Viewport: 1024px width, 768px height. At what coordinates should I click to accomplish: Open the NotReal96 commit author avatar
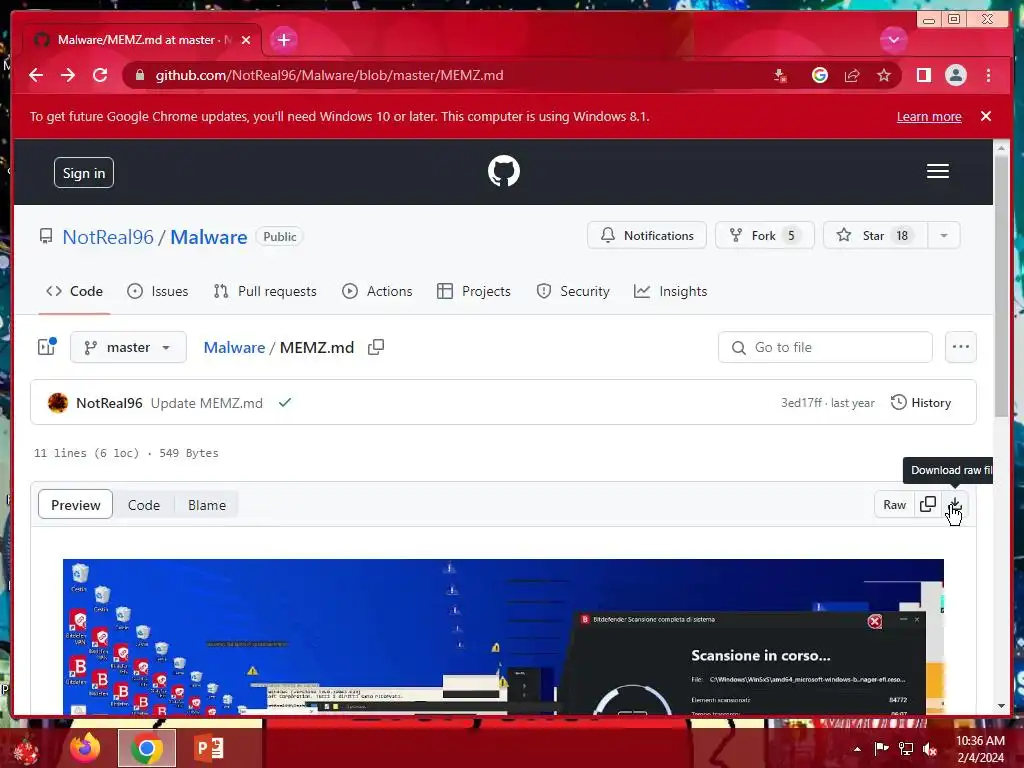click(58, 403)
